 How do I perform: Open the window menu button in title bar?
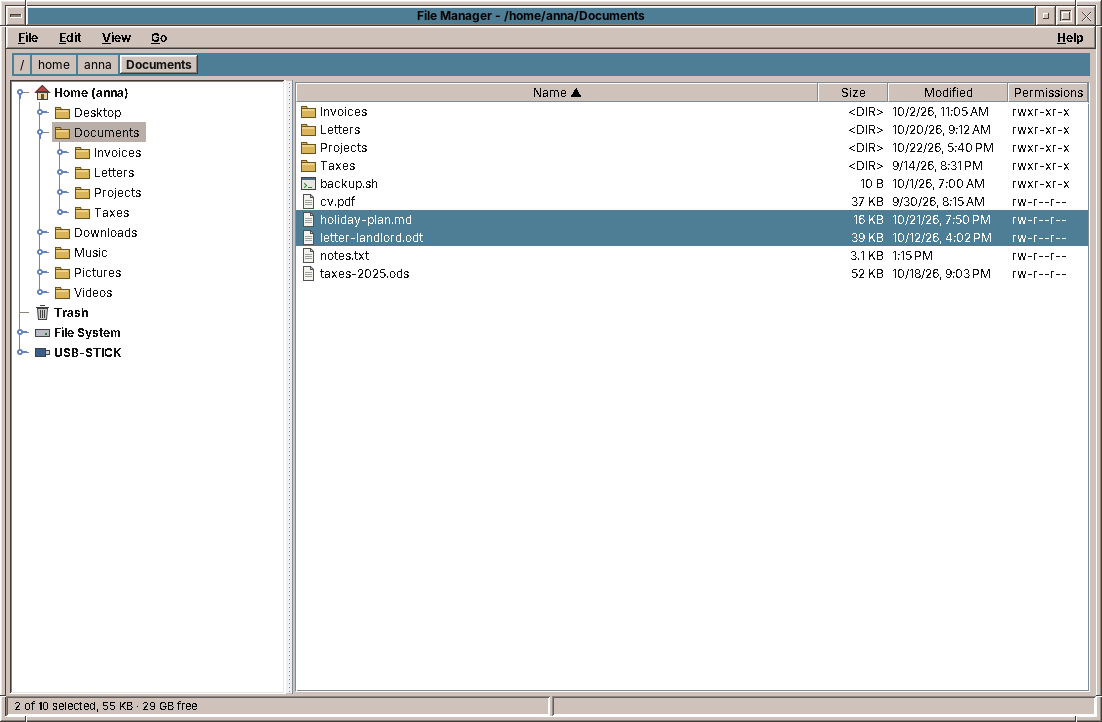tap(15, 15)
